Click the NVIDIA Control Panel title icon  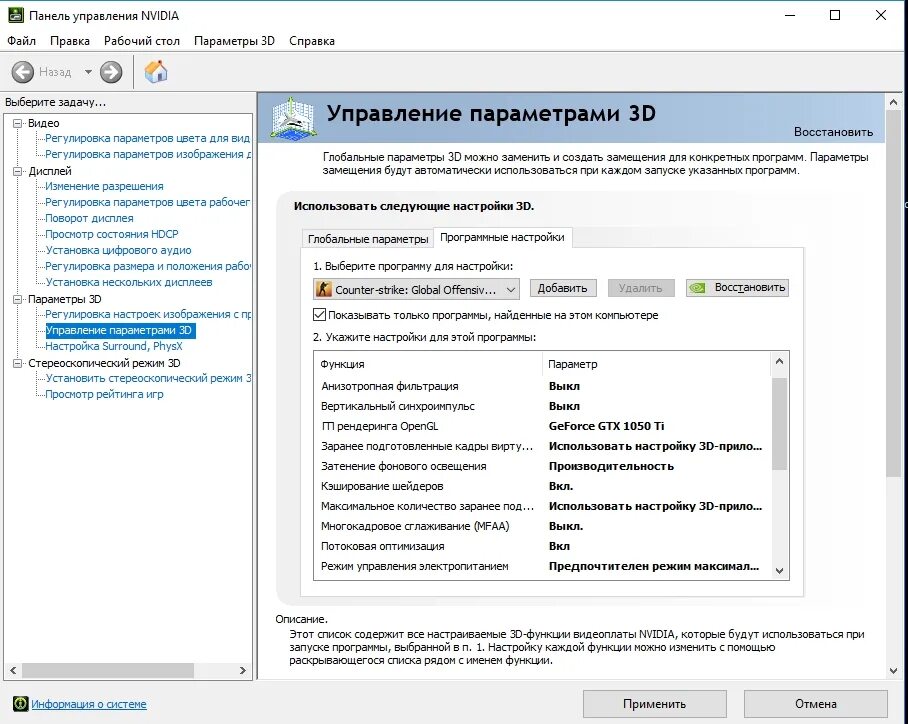click(16, 15)
